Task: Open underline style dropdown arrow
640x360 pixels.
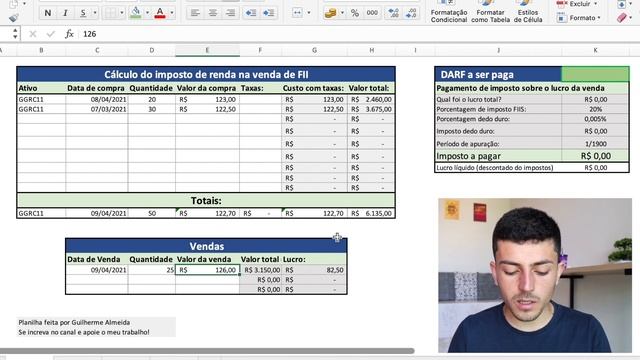Action: pyautogui.click(x=95, y=13)
